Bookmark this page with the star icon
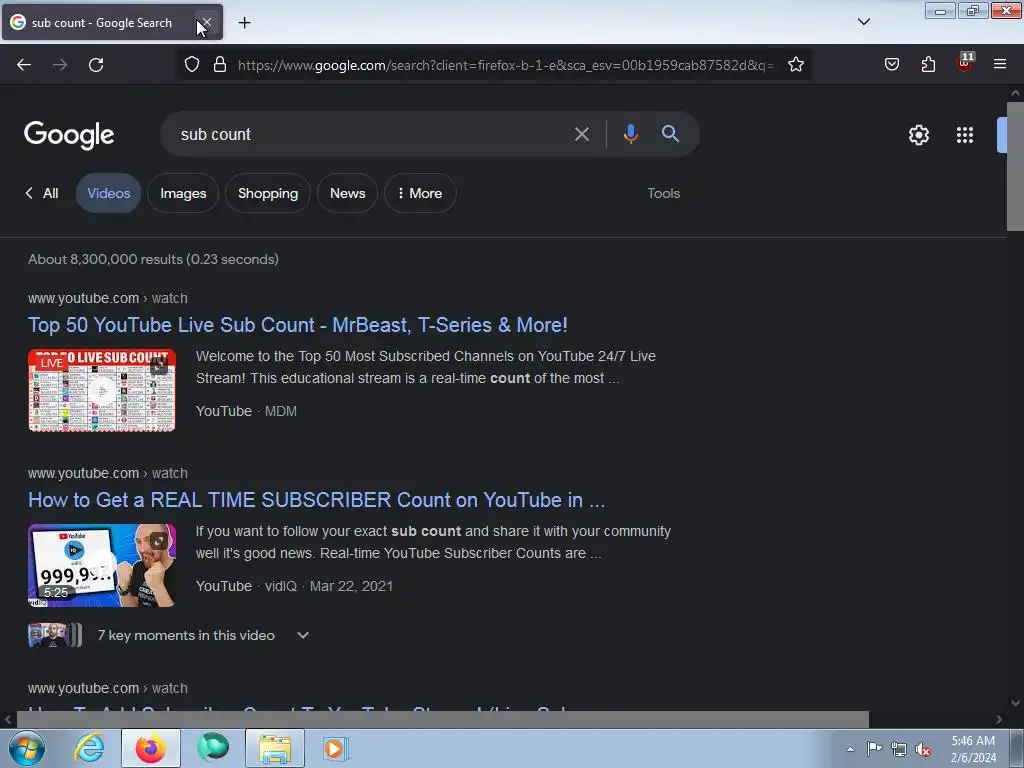 pyautogui.click(x=795, y=65)
